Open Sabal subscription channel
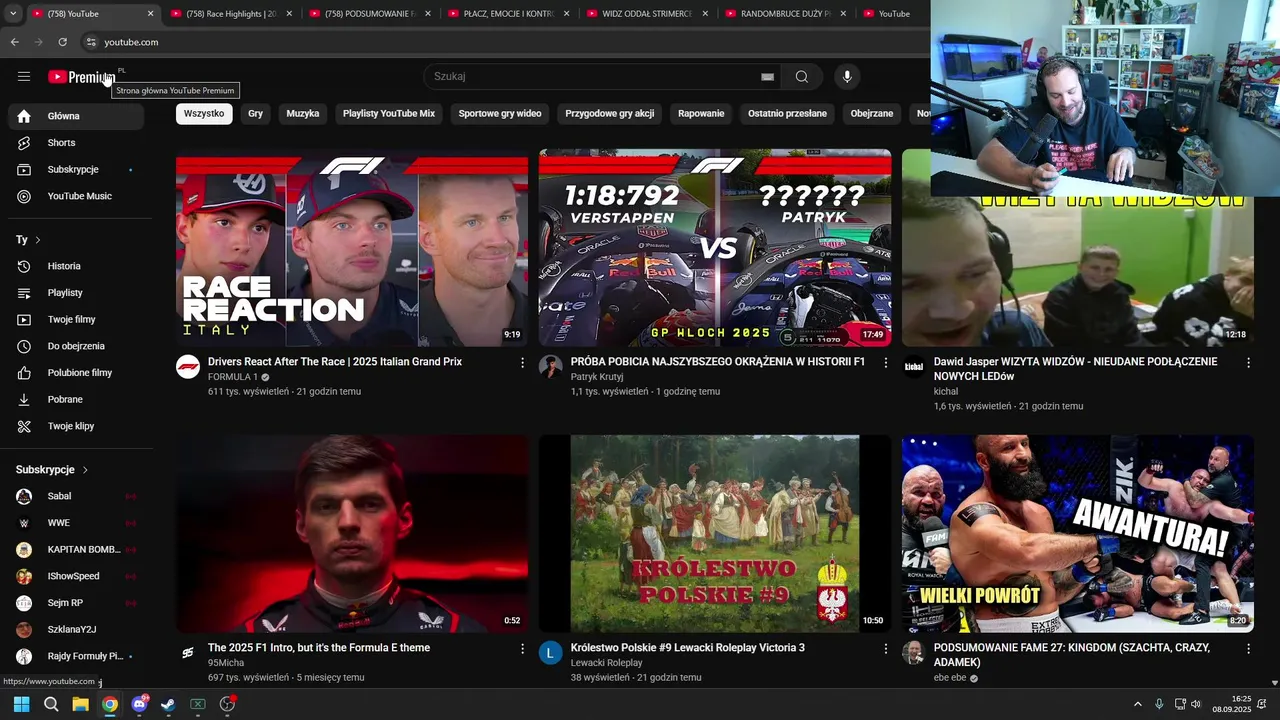Image resolution: width=1280 pixels, height=720 pixels. (x=76, y=496)
